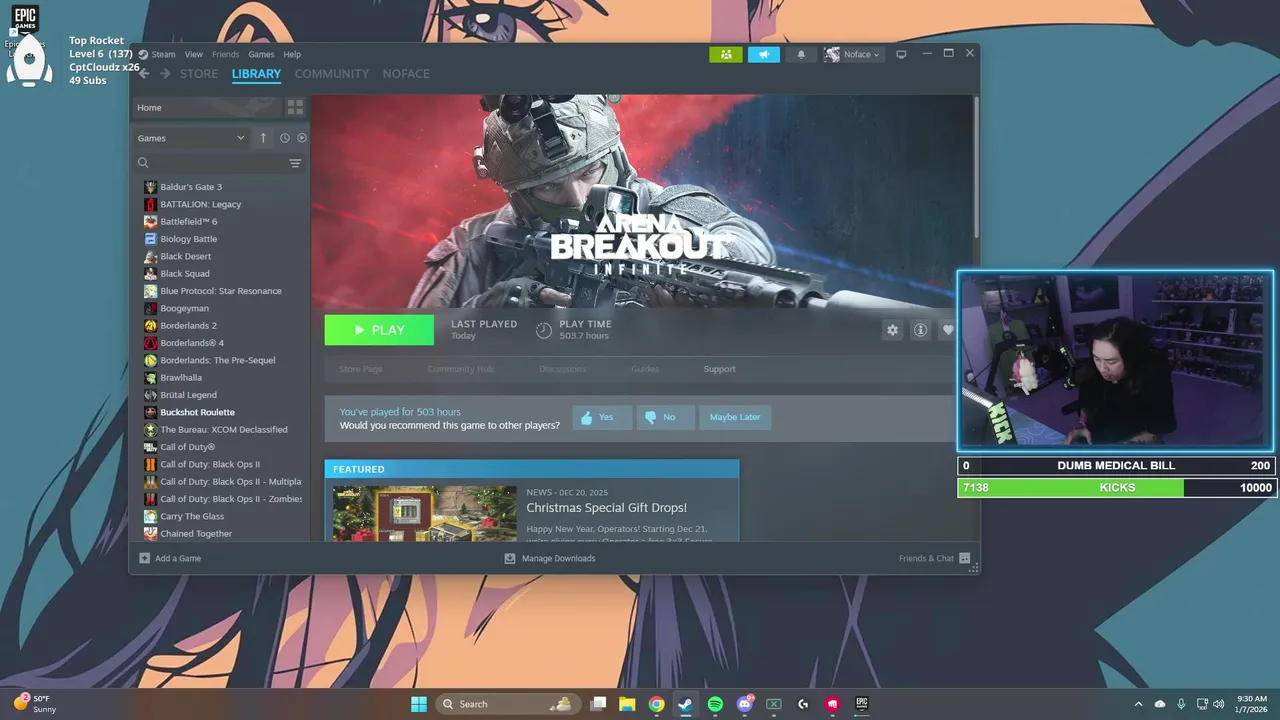This screenshot has height=720, width=1280.
Task: Click the ready-to-play filter icon
Action: (301, 138)
